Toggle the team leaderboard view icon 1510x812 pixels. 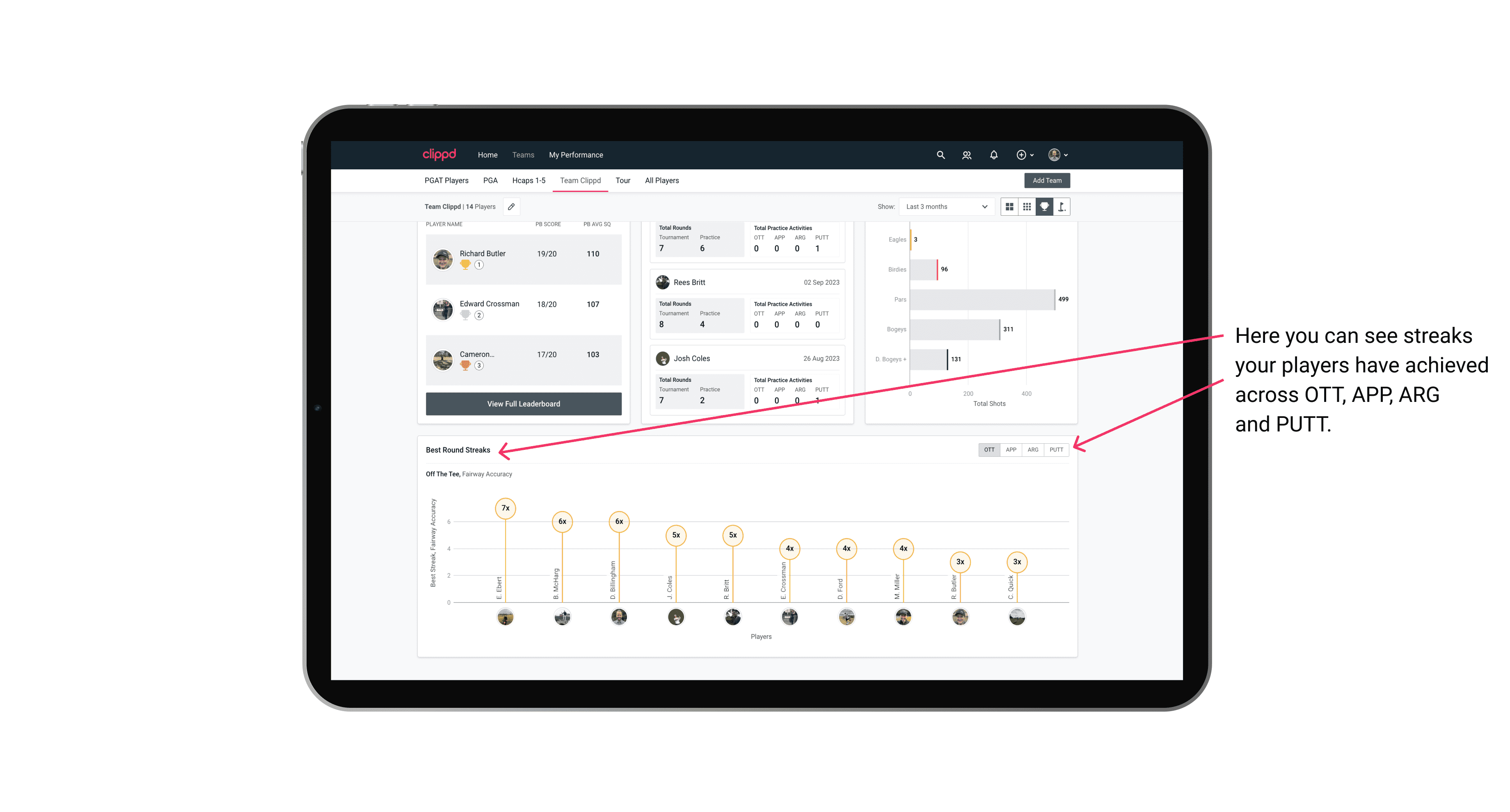1044,207
